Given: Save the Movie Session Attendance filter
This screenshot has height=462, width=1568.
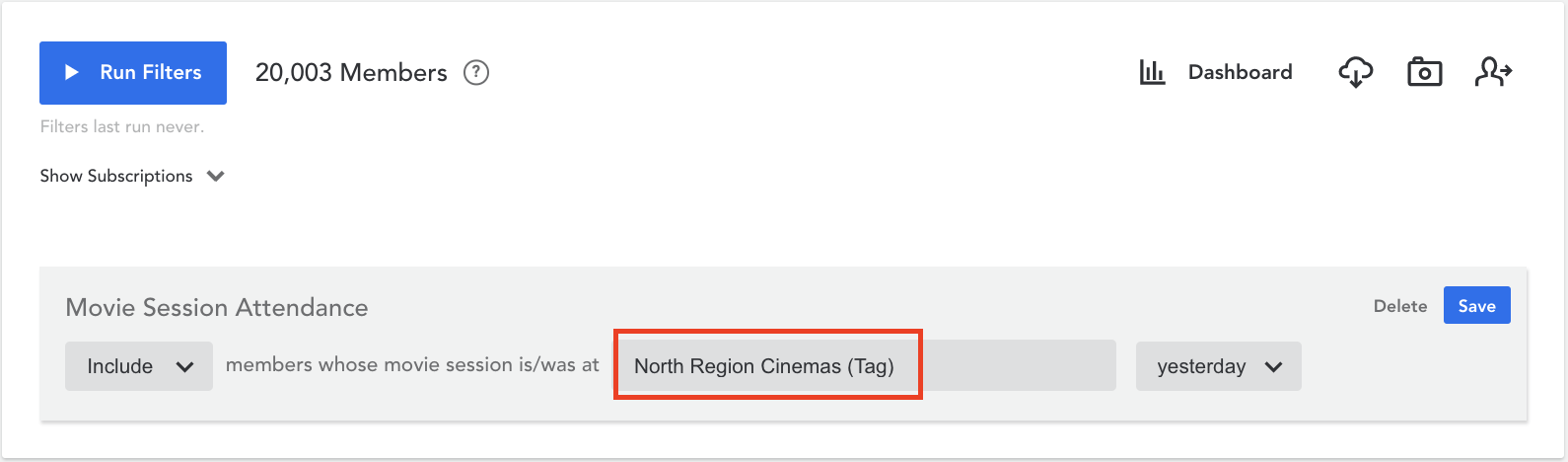Looking at the screenshot, I should pos(1477,306).
